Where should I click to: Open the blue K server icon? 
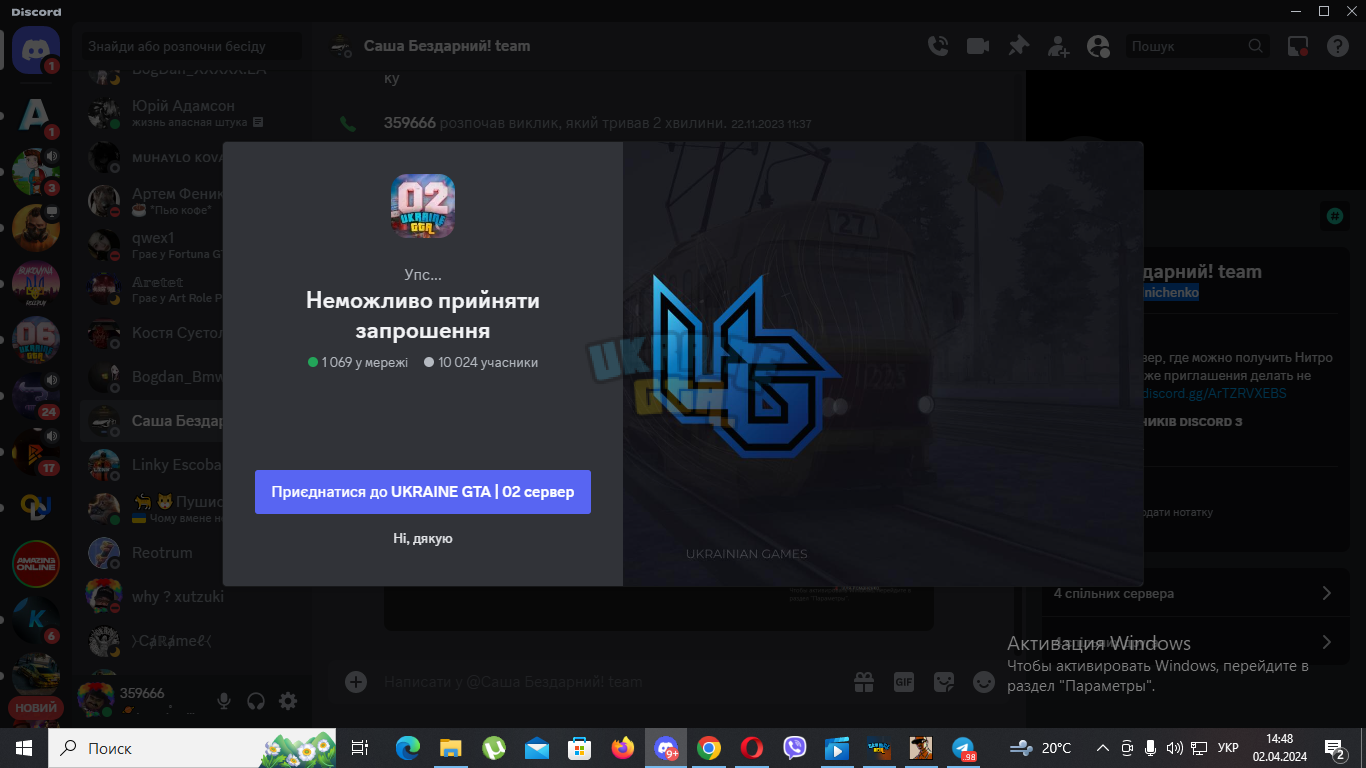(36, 619)
